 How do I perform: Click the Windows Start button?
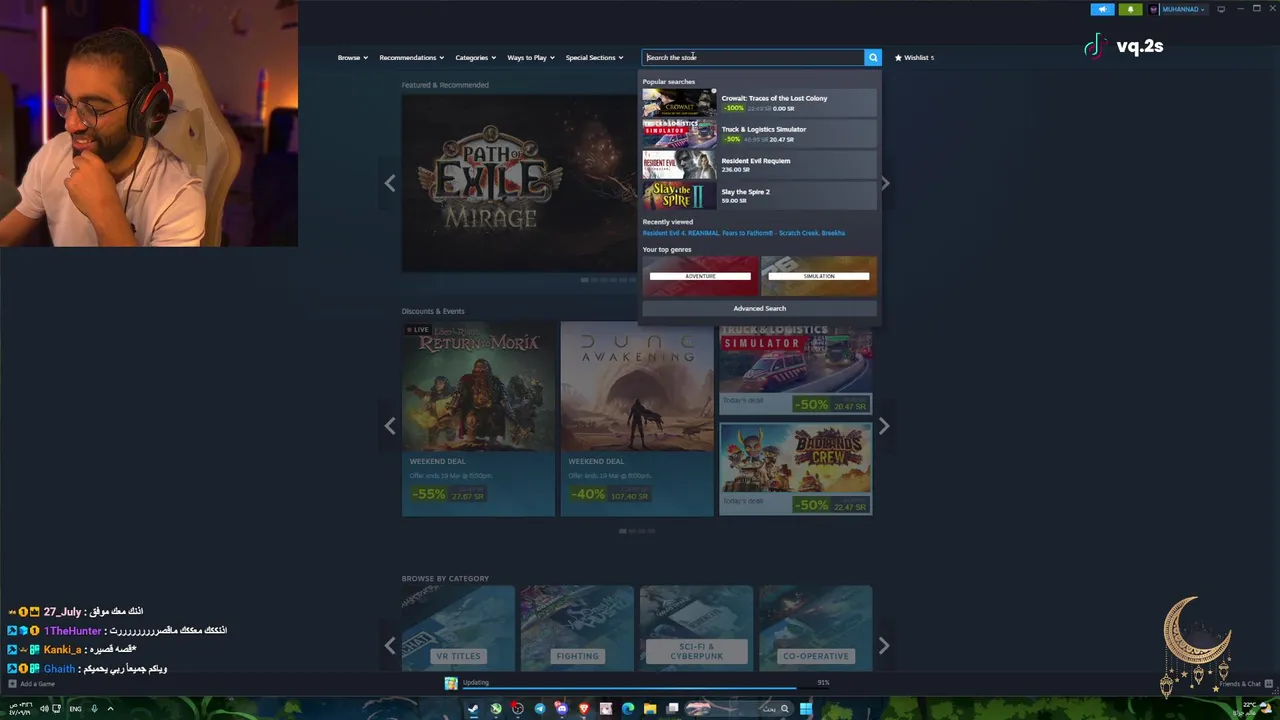click(805, 709)
